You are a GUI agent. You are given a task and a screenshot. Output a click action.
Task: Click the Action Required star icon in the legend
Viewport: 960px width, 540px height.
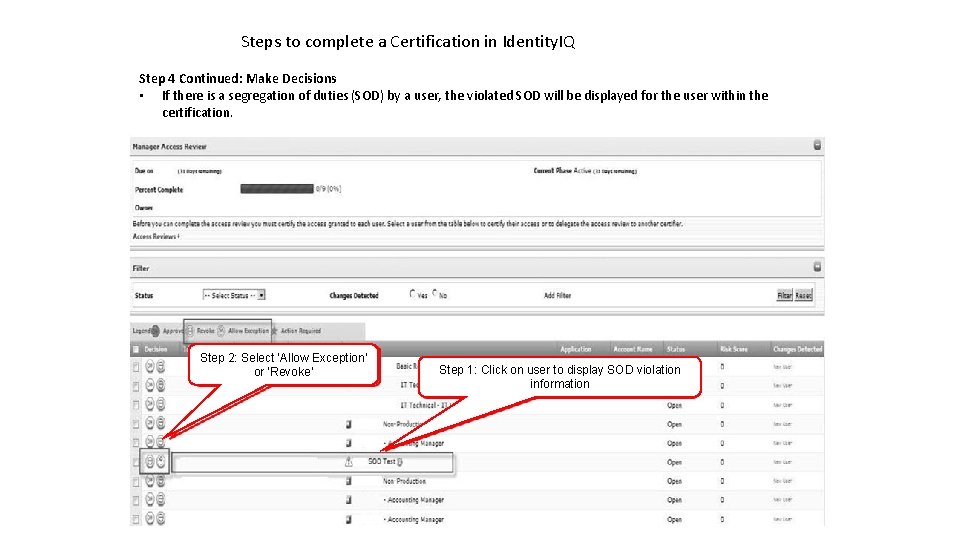pos(274,331)
